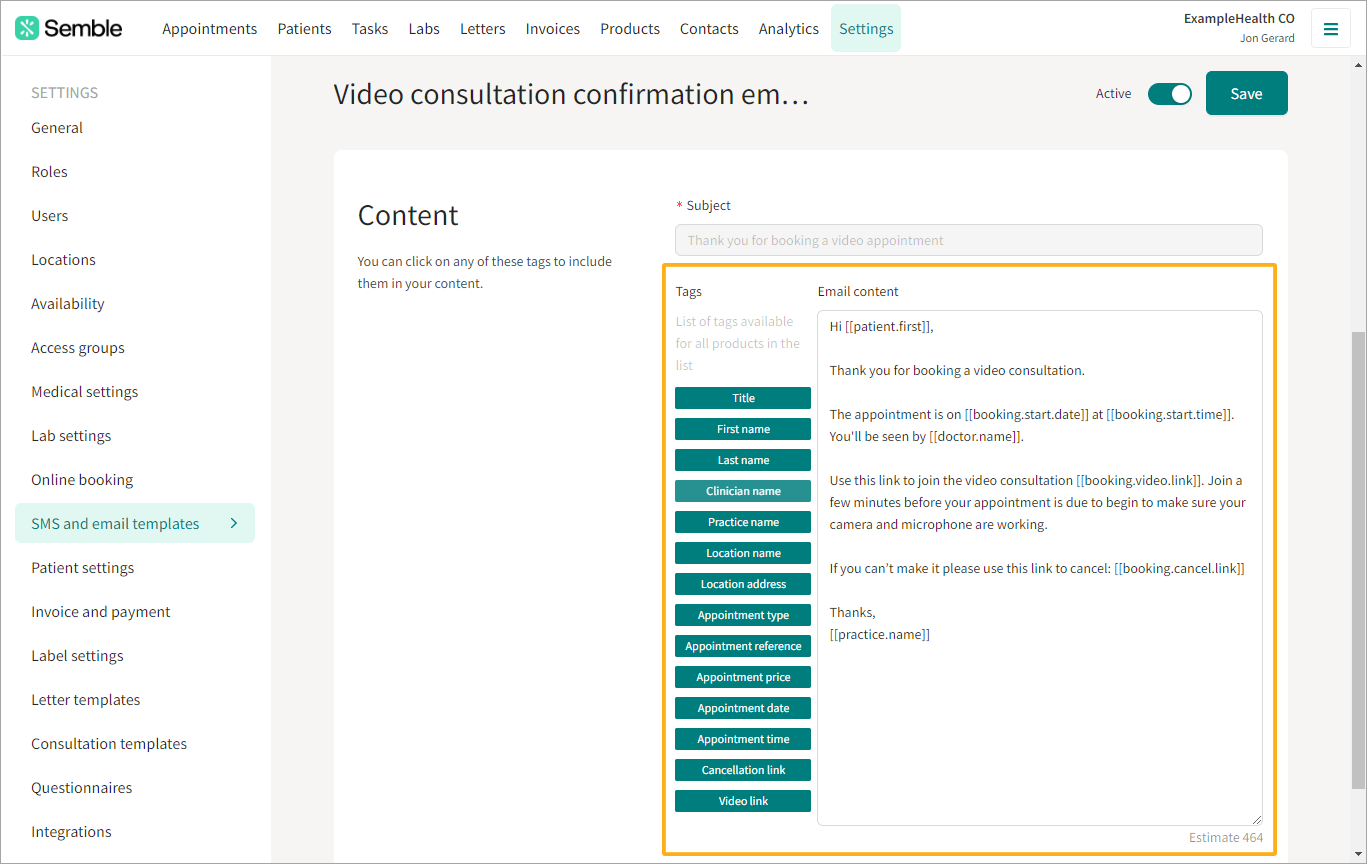This screenshot has height=864, width=1367.
Task: Select Access groups in sidebar
Action: pyautogui.click(x=78, y=348)
